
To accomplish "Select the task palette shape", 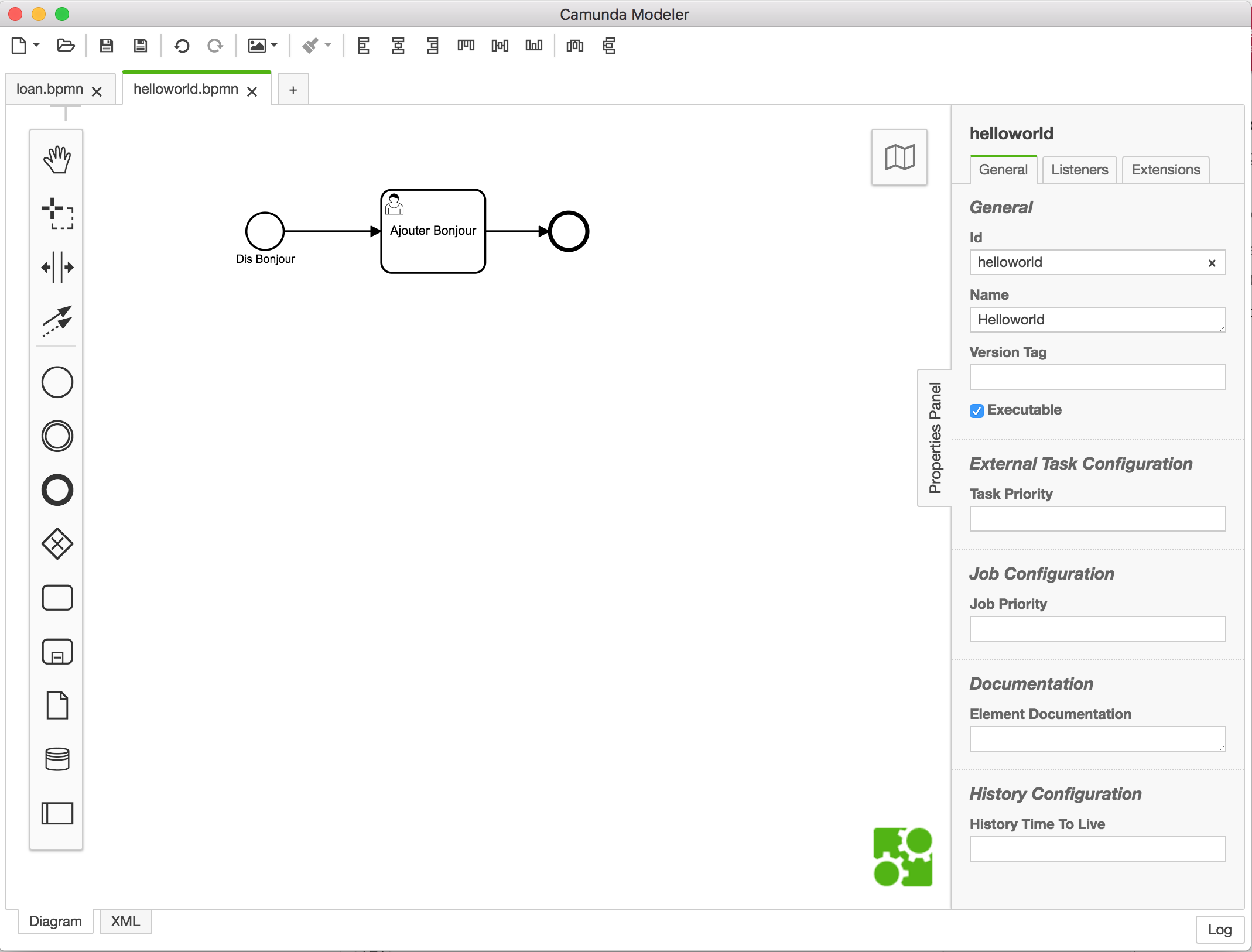I will point(57,598).
